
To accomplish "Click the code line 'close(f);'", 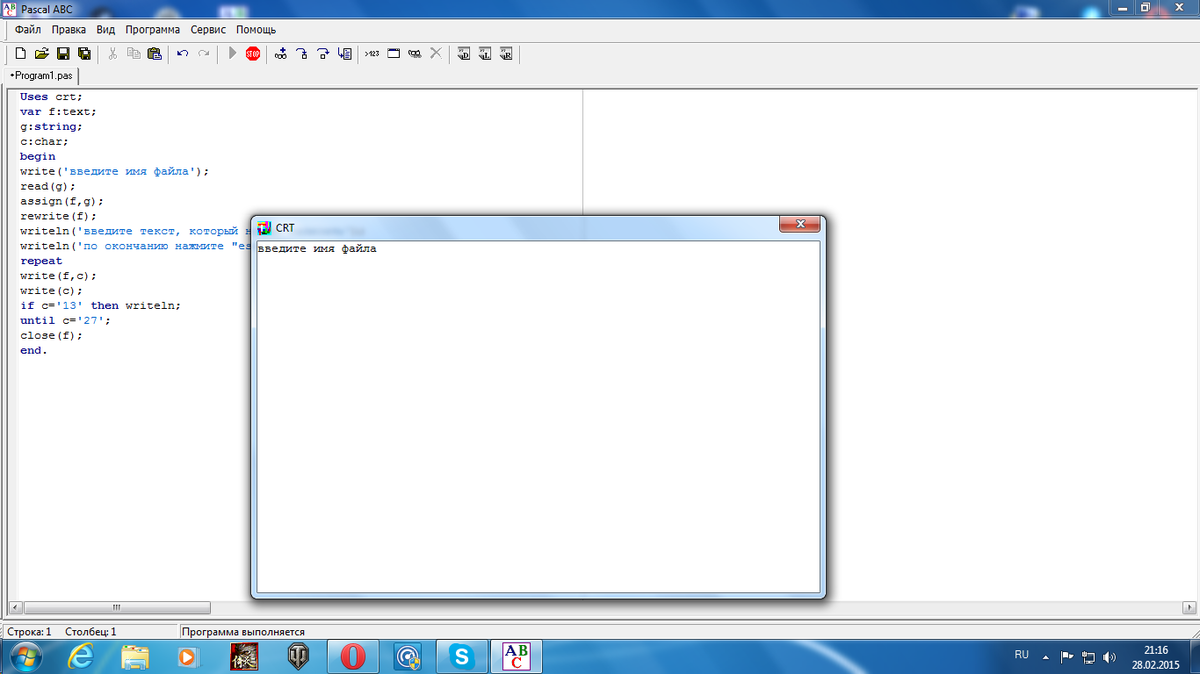I will coord(51,336).
